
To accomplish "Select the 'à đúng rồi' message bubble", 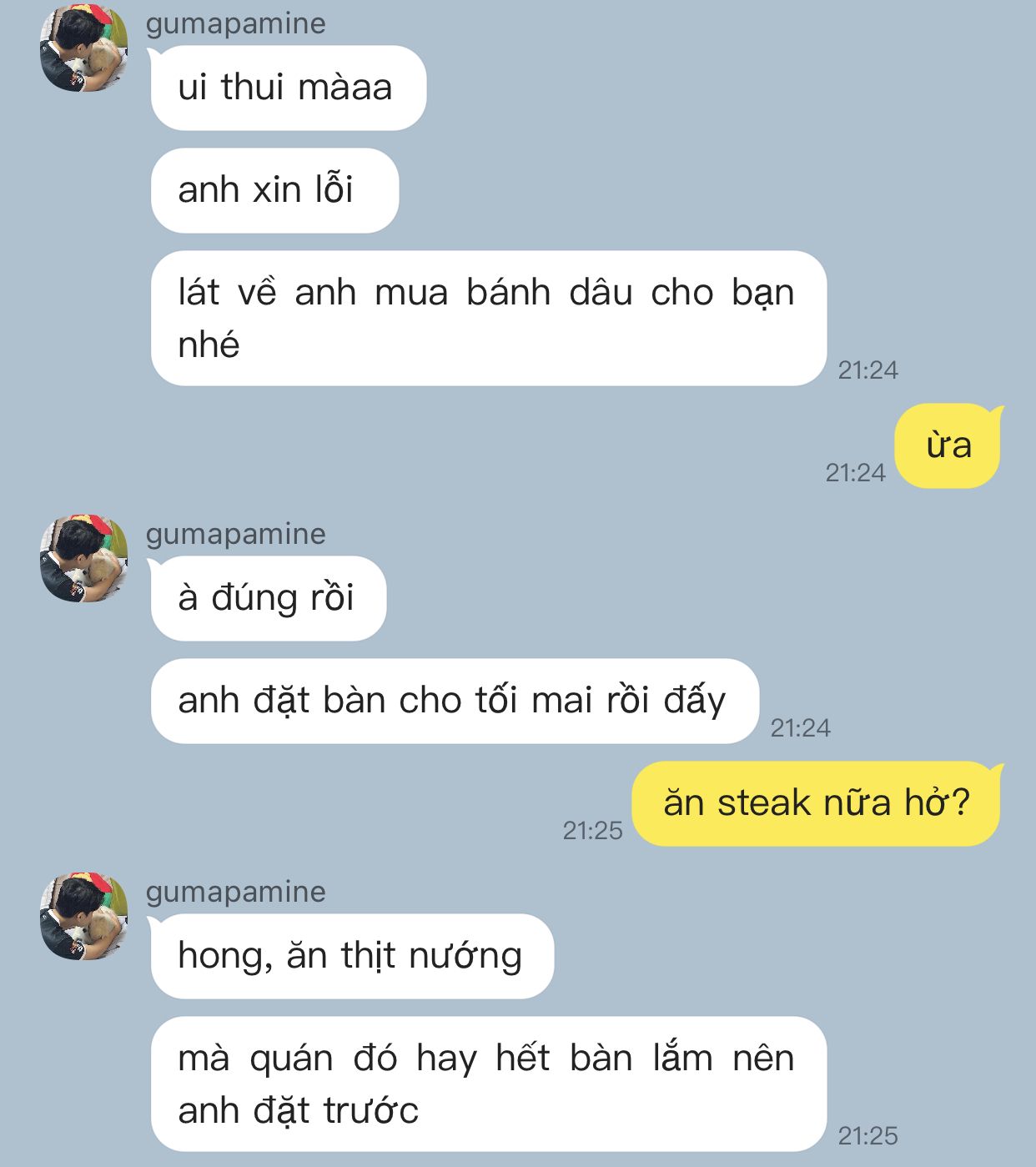I will 268,598.
